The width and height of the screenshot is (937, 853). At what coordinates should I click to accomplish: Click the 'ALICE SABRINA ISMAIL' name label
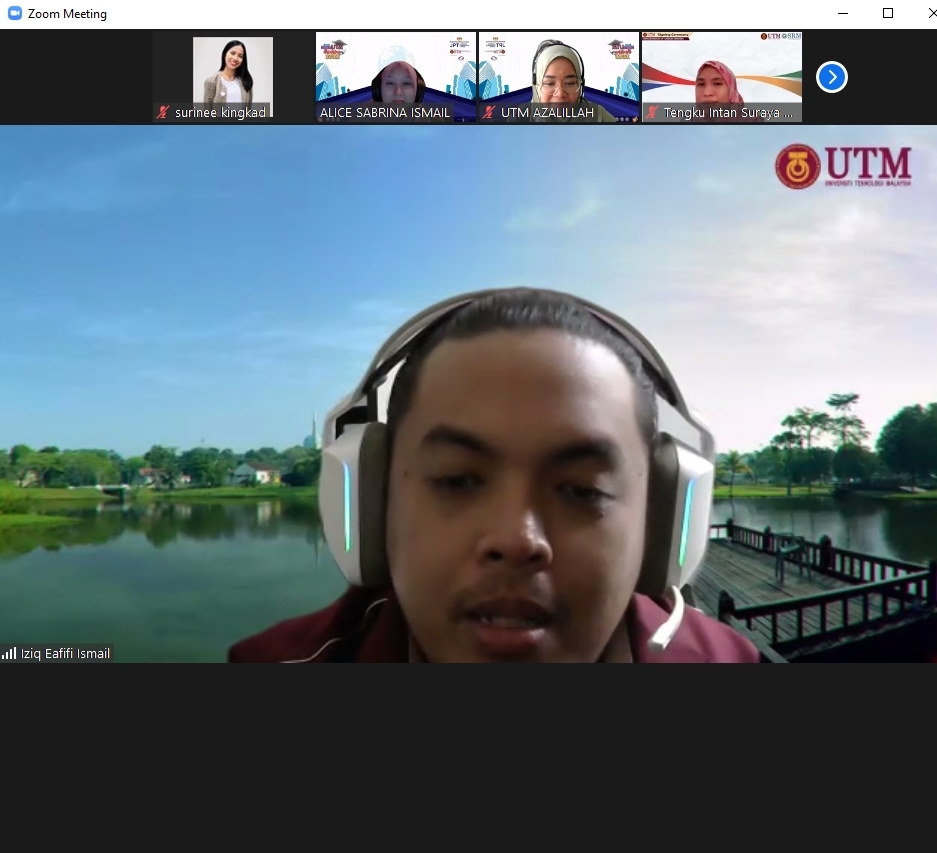coord(385,113)
